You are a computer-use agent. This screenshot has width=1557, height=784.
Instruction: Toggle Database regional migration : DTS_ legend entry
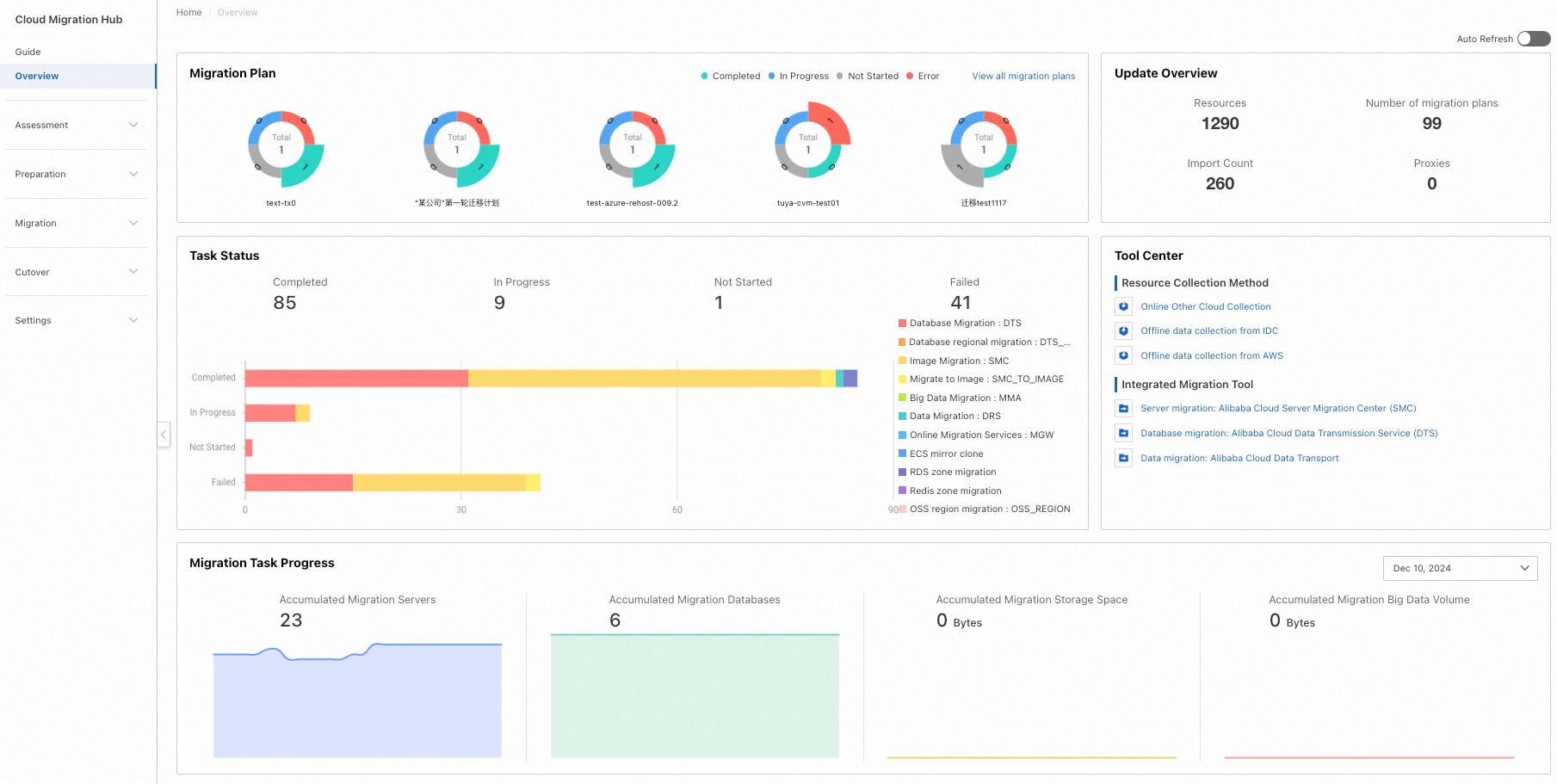(985, 342)
